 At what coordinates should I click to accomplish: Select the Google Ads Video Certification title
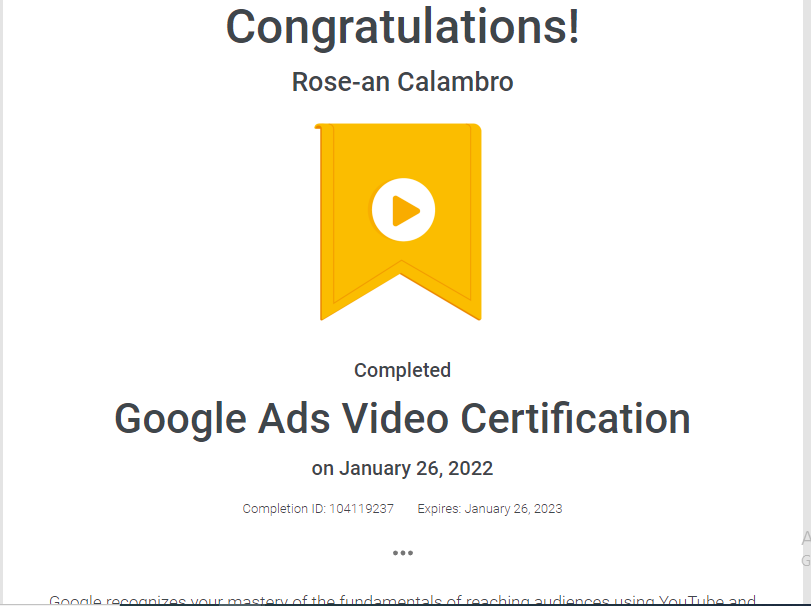403,418
